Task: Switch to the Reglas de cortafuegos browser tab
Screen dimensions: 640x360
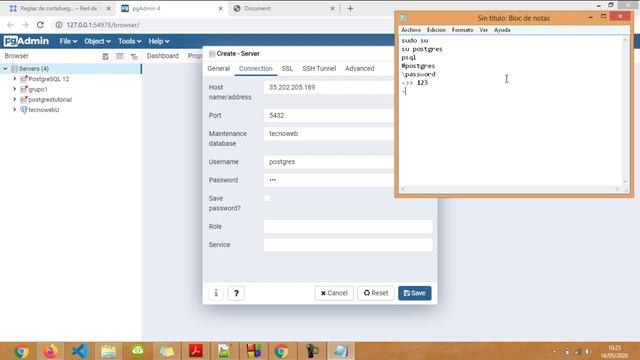Action: pyautogui.click(x=59, y=8)
